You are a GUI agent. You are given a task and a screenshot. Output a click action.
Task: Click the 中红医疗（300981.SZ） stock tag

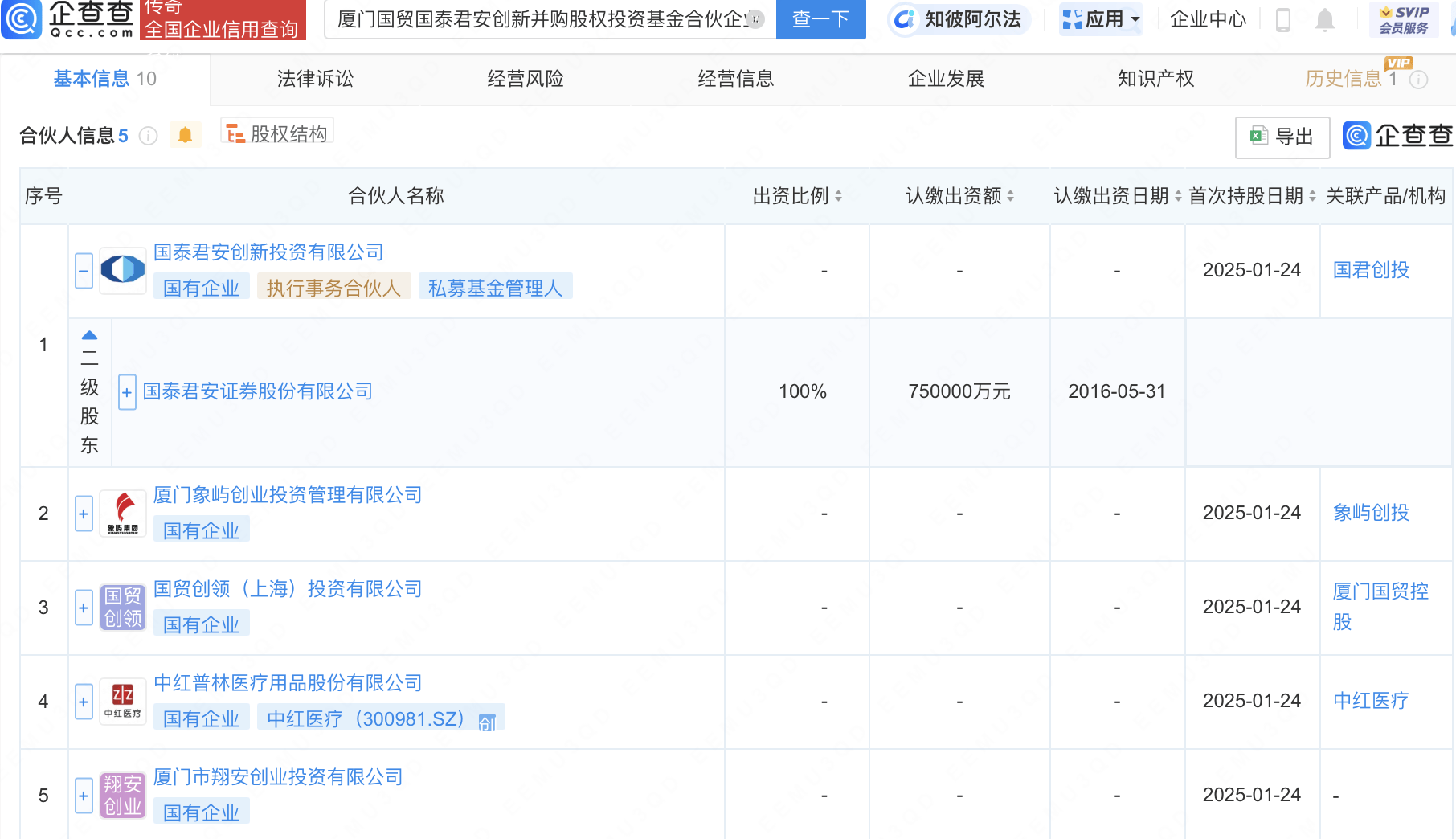pos(381,718)
